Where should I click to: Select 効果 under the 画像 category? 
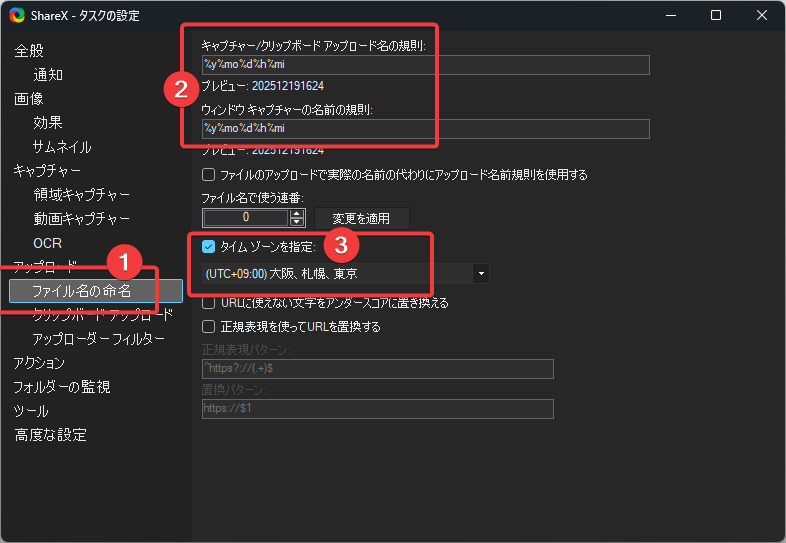tap(48, 123)
